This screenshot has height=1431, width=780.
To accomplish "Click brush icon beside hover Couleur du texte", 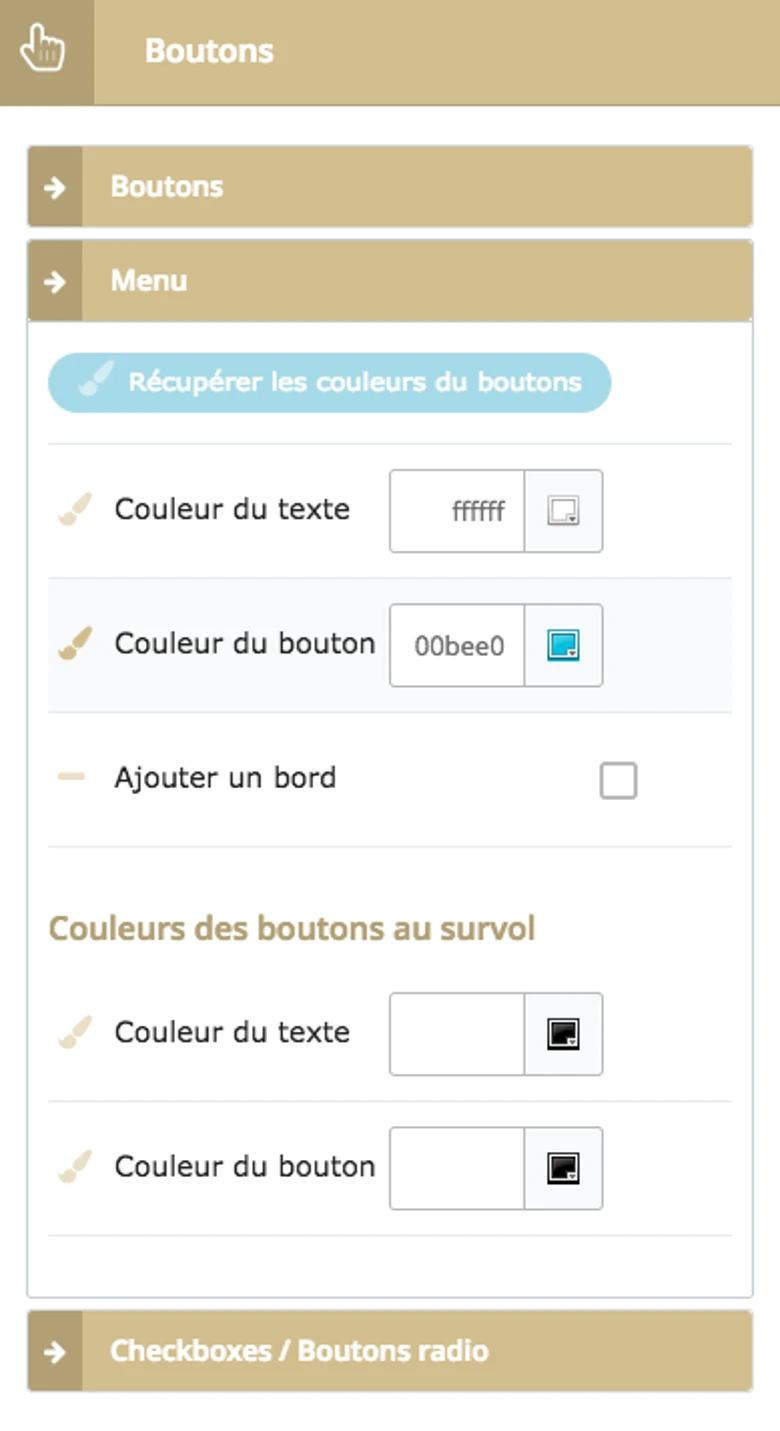I will pos(75,1032).
